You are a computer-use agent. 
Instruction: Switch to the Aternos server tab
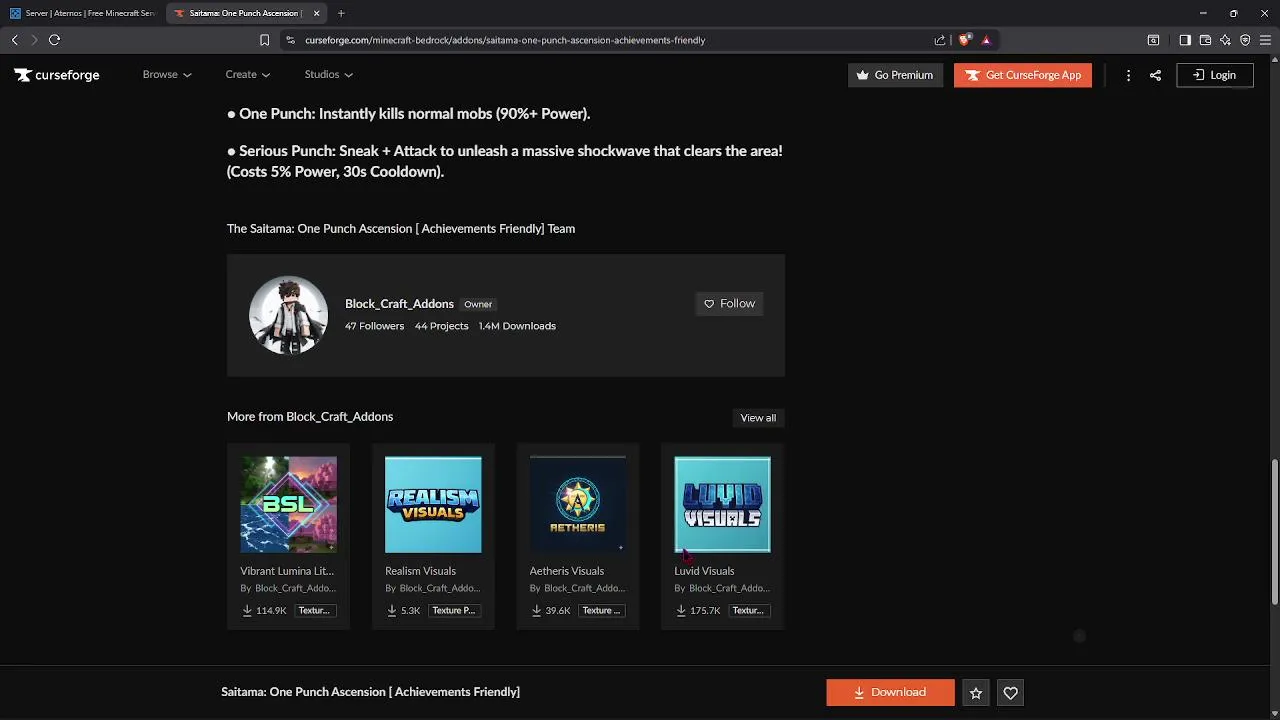click(x=82, y=13)
